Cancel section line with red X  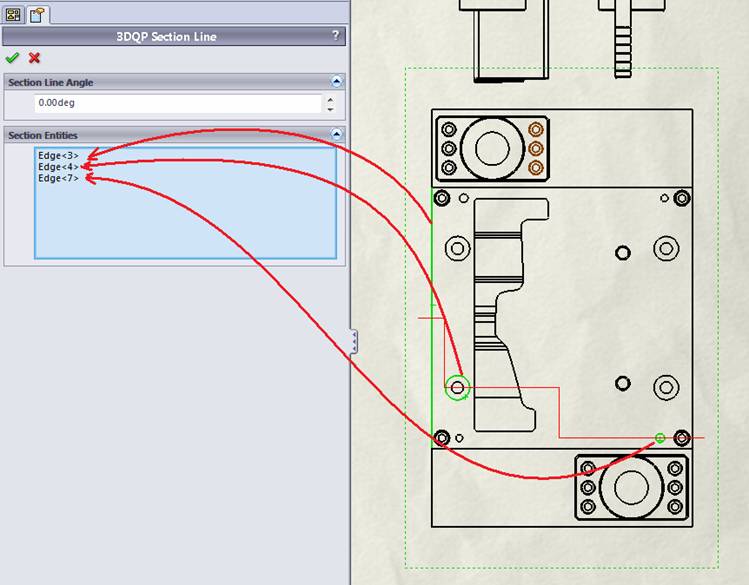[35, 58]
